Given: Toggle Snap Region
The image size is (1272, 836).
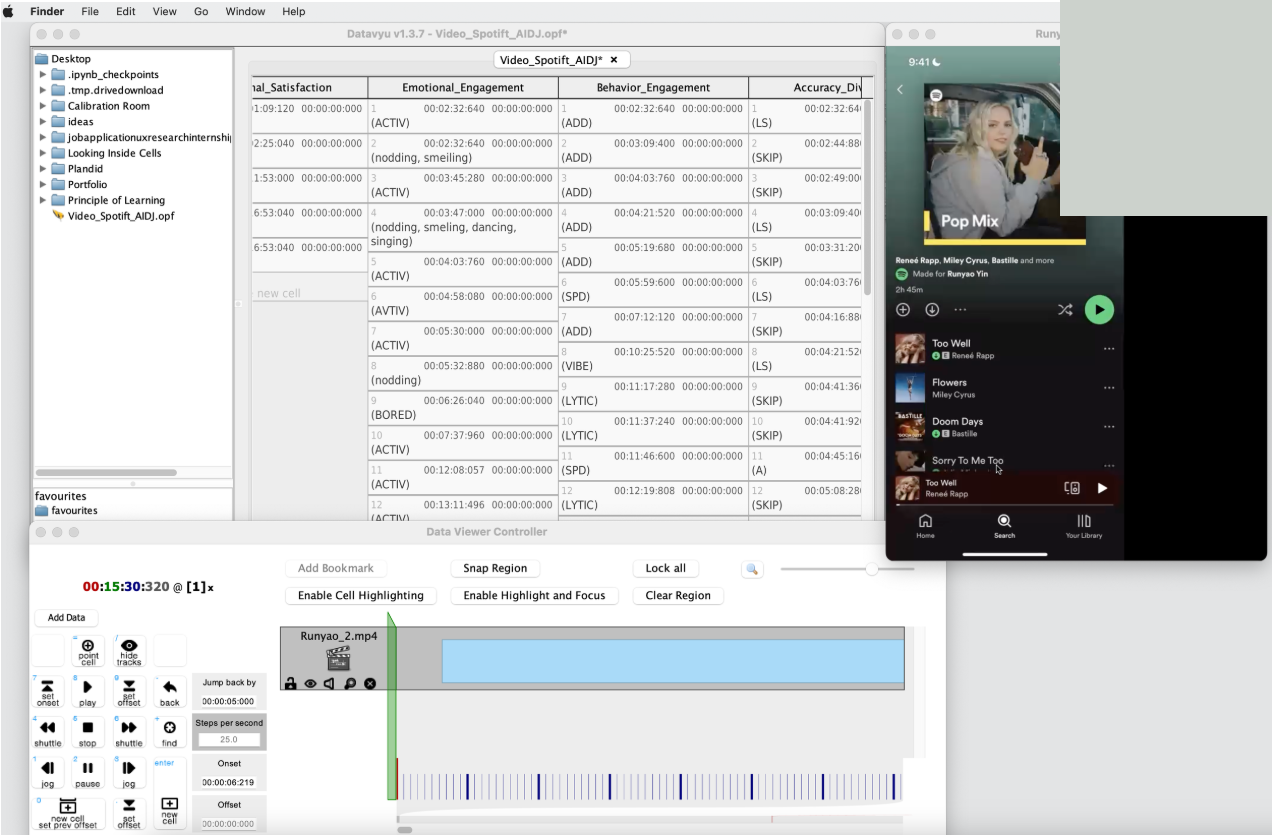Looking at the screenshot, I should click(495, 568).
